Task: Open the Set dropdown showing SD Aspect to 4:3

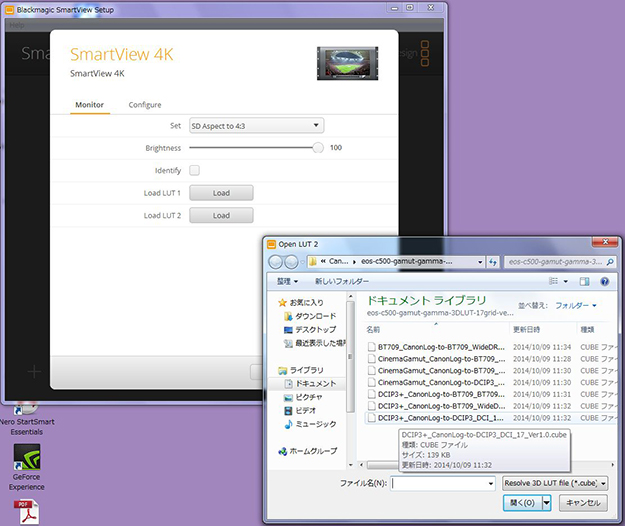Action: click(257, 125)
